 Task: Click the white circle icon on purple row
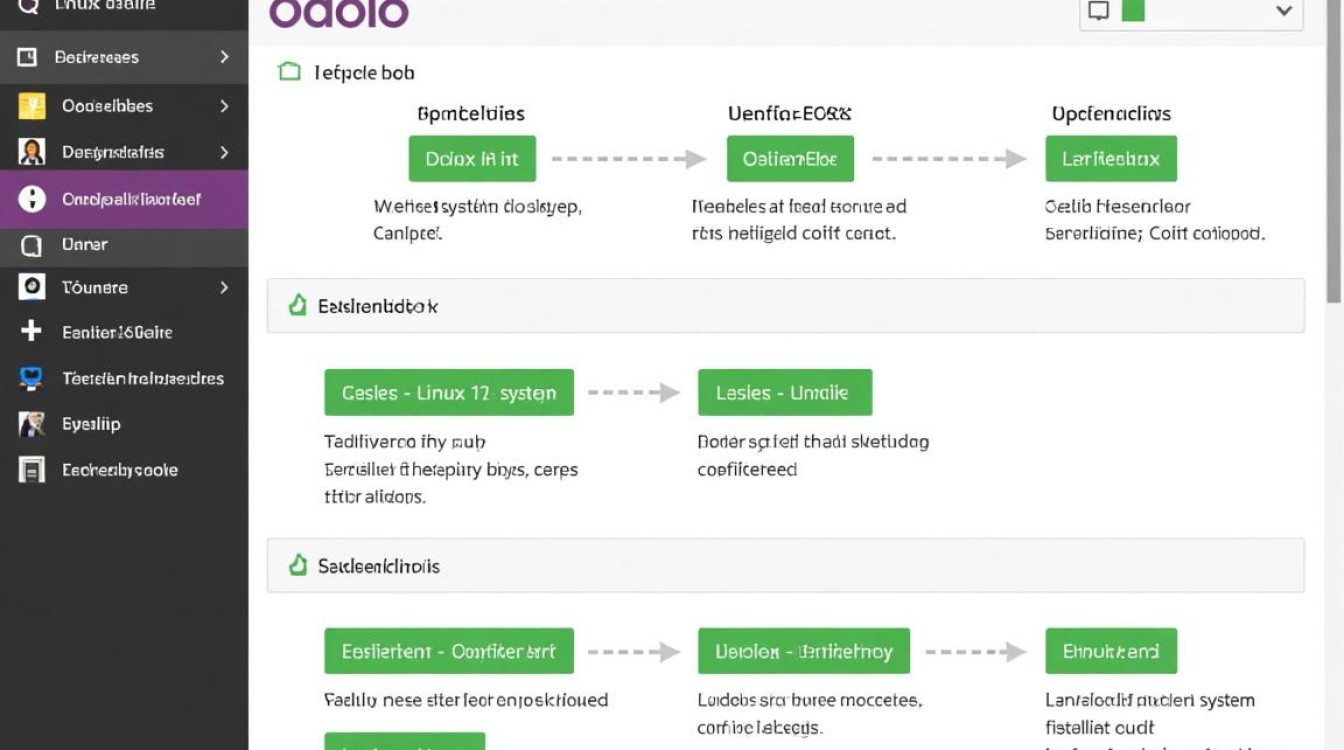(32, 199)
